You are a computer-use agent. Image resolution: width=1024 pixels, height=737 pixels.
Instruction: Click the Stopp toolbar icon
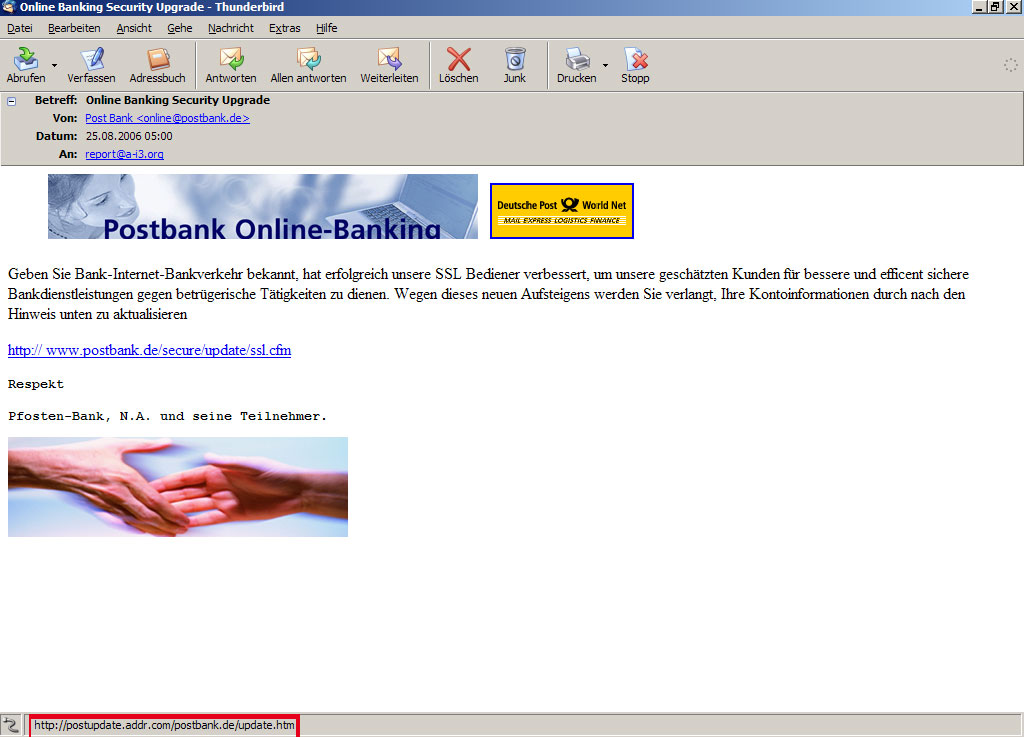tap(635, 59)
